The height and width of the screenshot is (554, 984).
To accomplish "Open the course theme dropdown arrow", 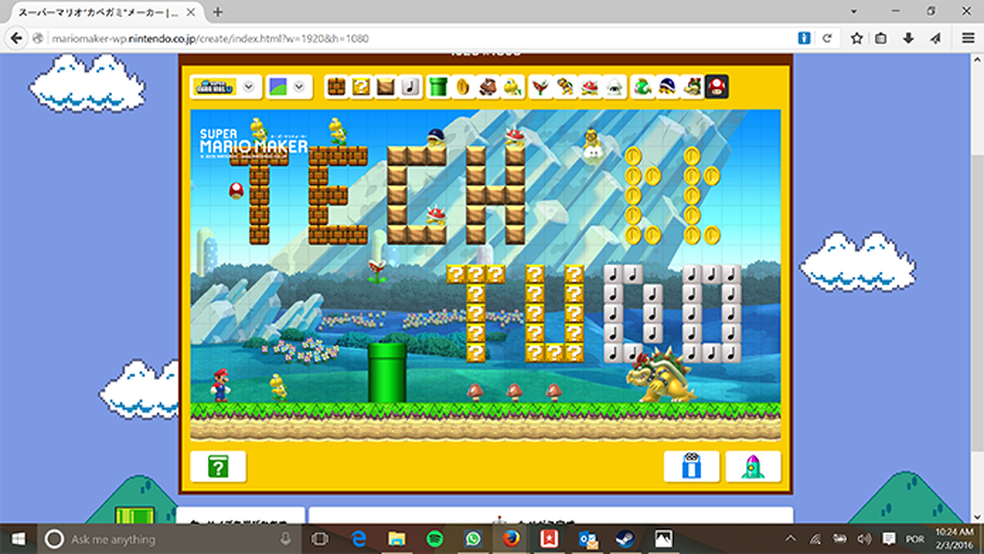I will coord(299,87).
